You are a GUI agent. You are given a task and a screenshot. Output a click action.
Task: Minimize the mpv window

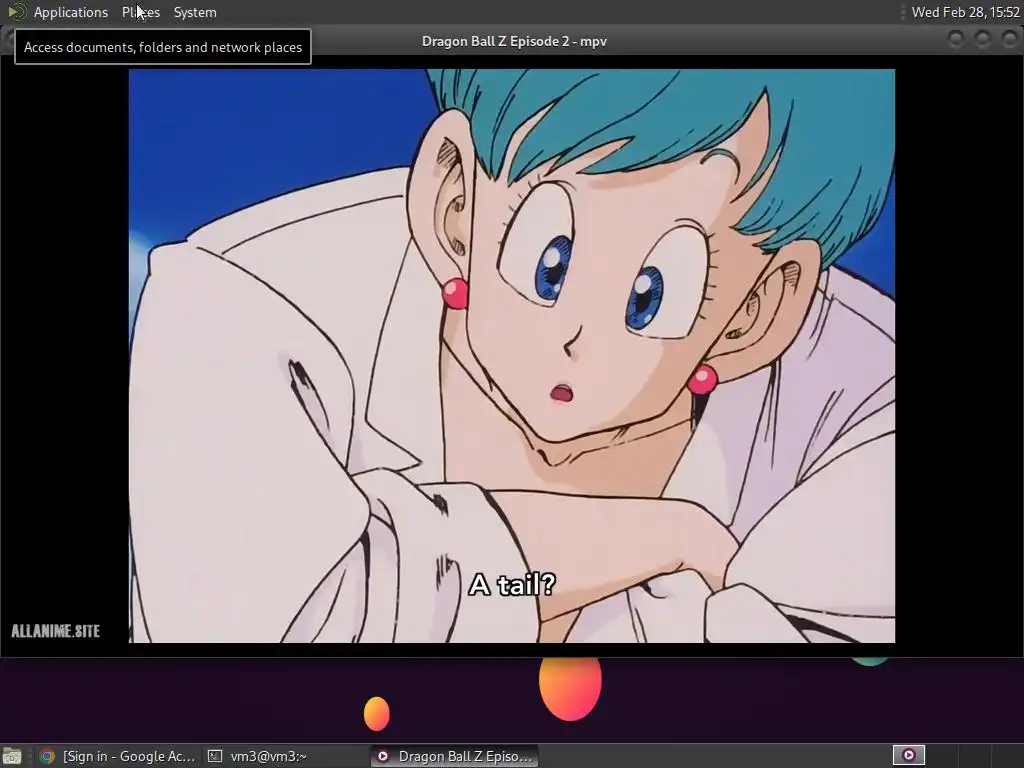[x=955, y=40]
